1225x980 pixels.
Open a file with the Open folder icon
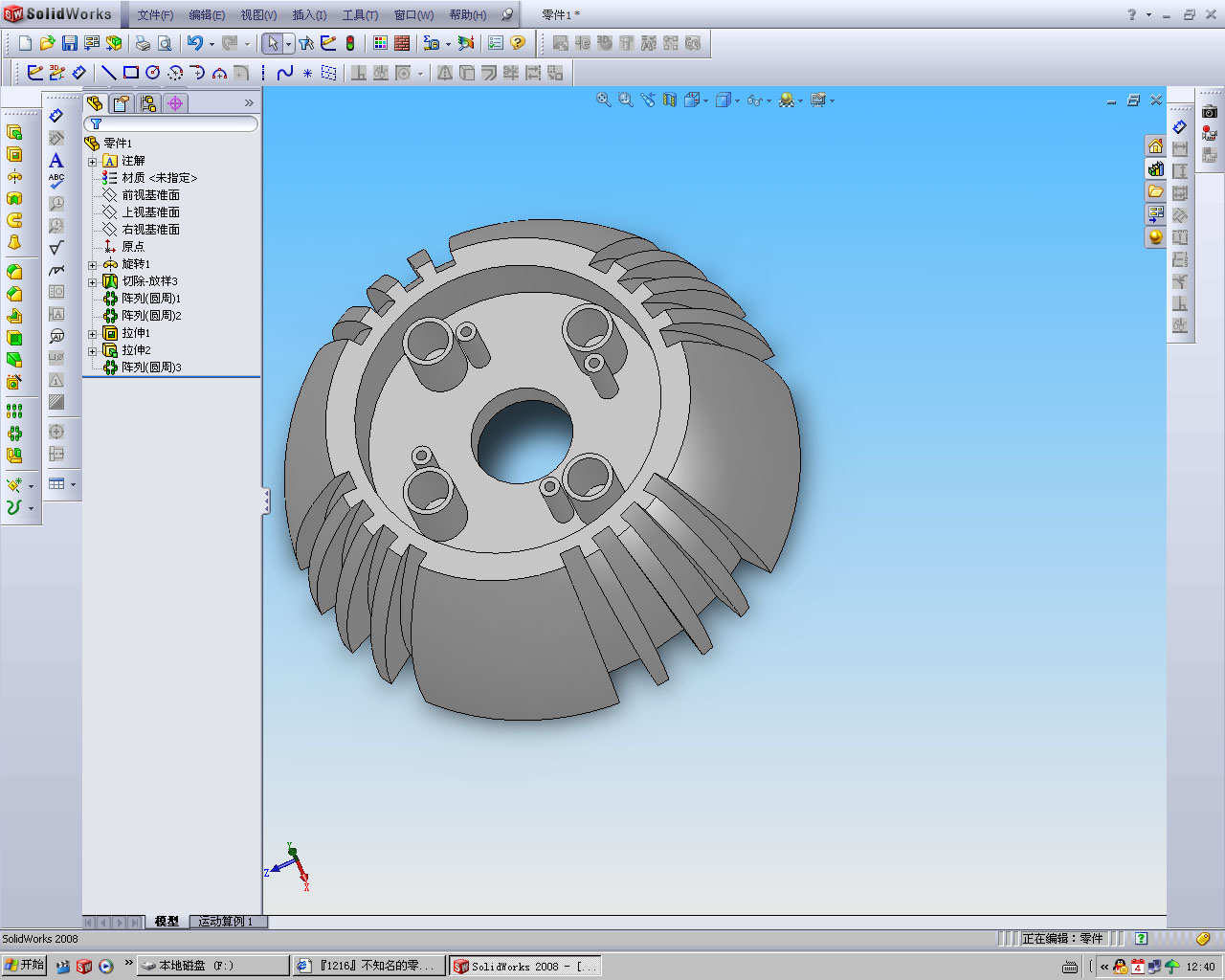point(47,43)
